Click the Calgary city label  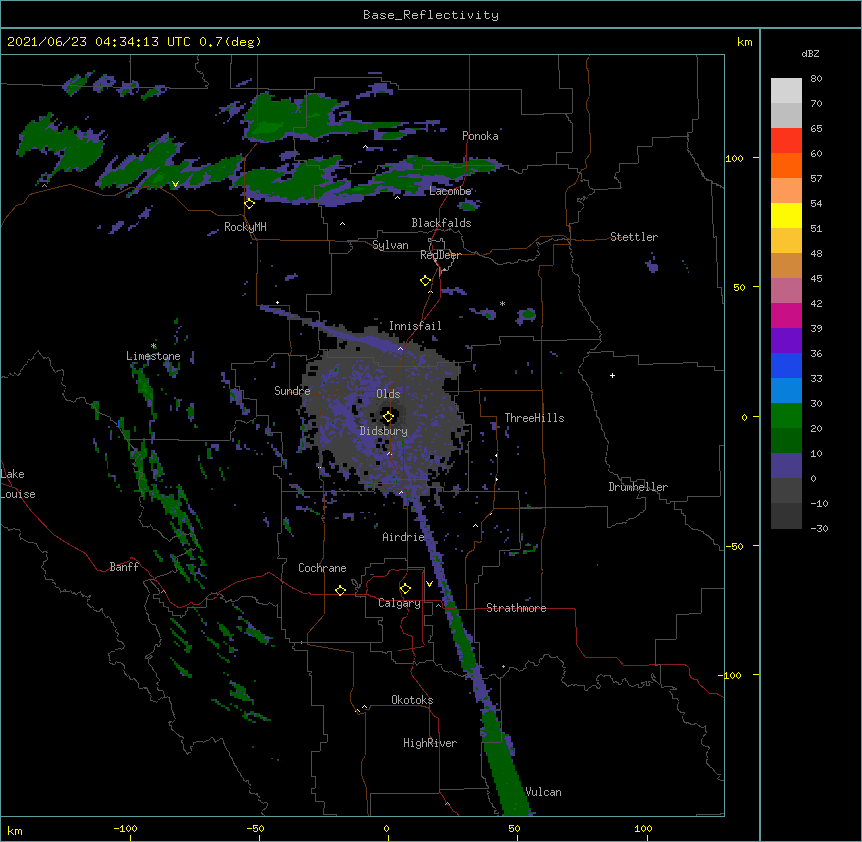click(x=400, y=603)
